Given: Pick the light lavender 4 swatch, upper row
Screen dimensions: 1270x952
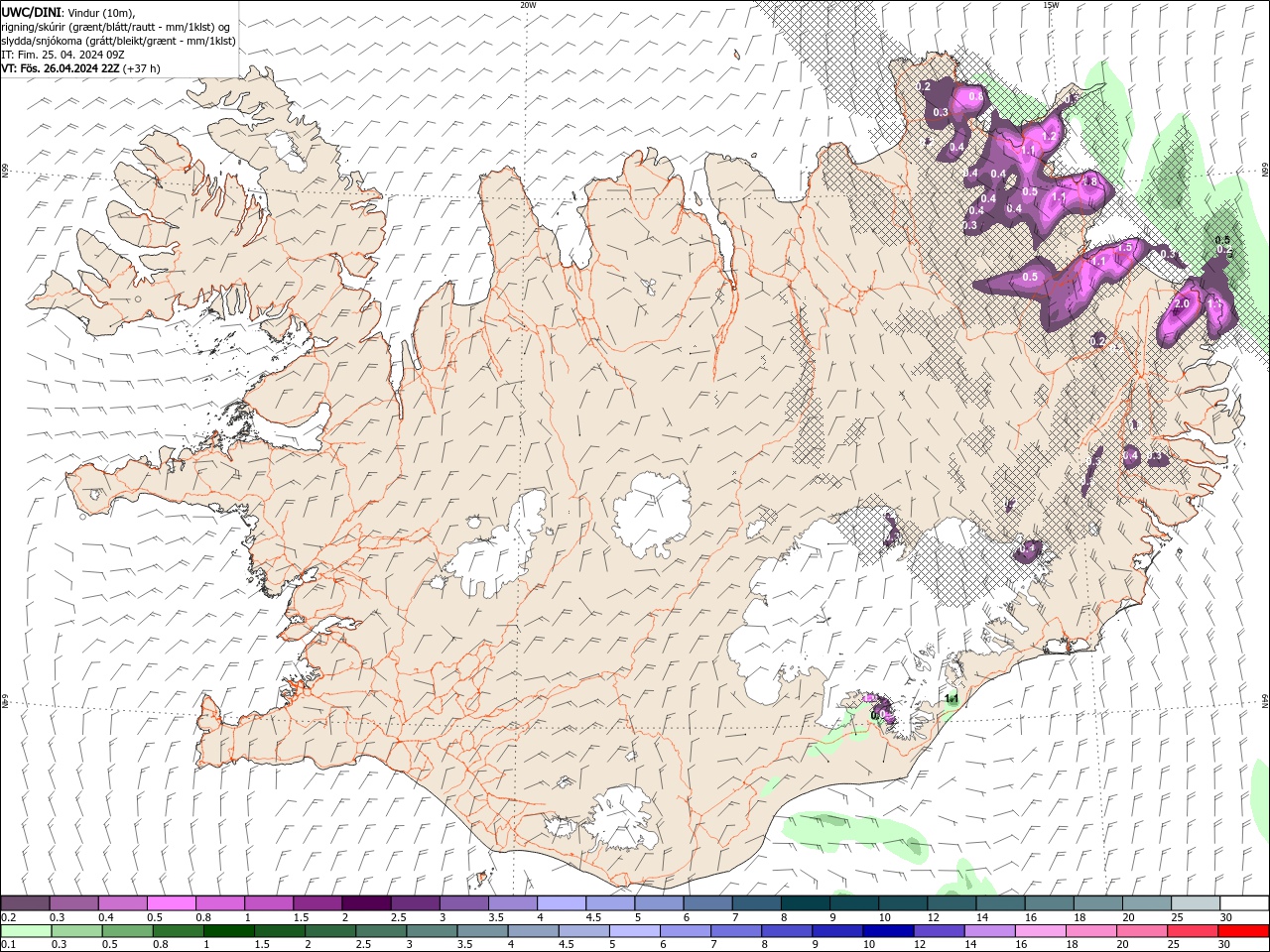Looking at the screenshot, I should click(x=561, y=903).
